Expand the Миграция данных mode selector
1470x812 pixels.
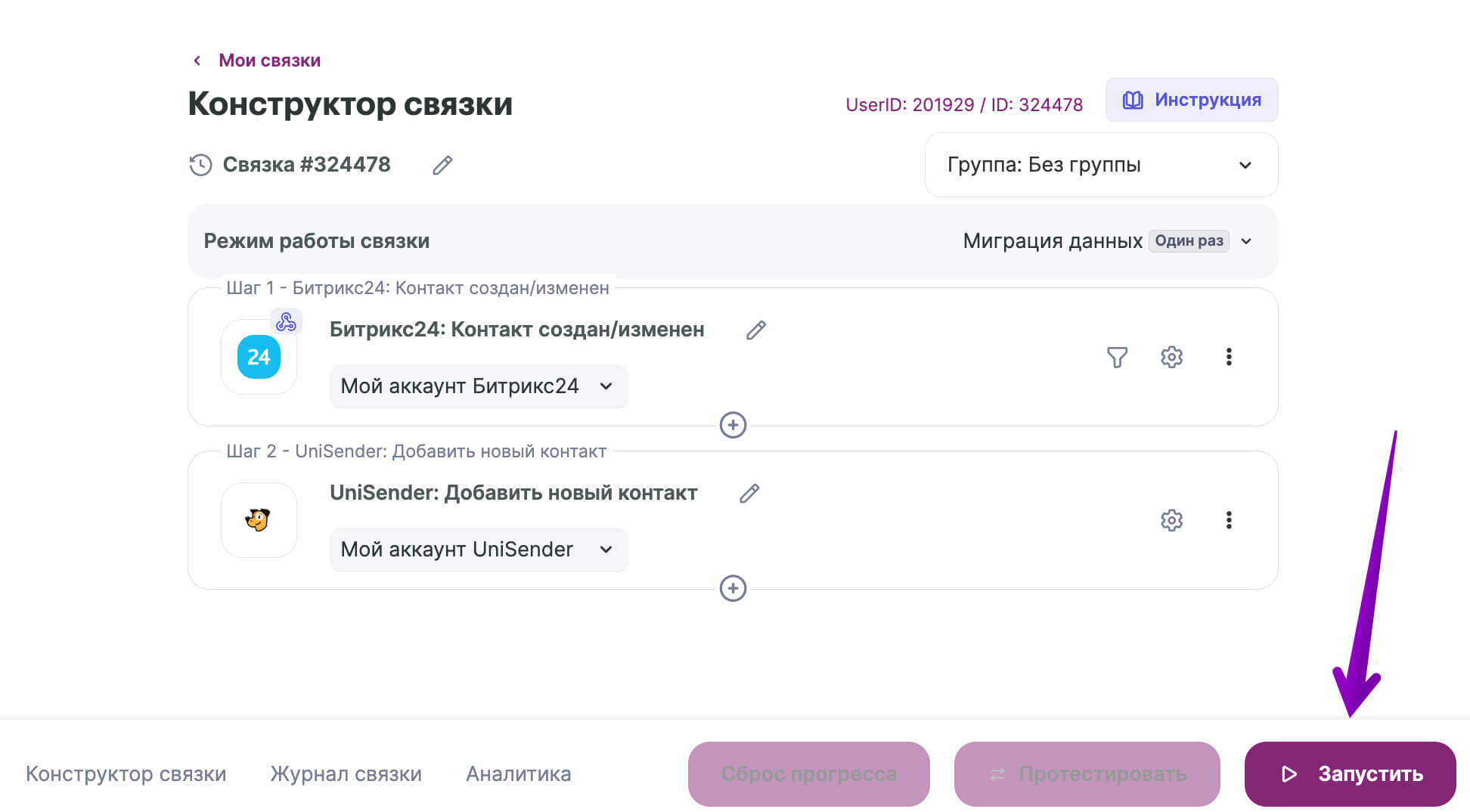1108,241
